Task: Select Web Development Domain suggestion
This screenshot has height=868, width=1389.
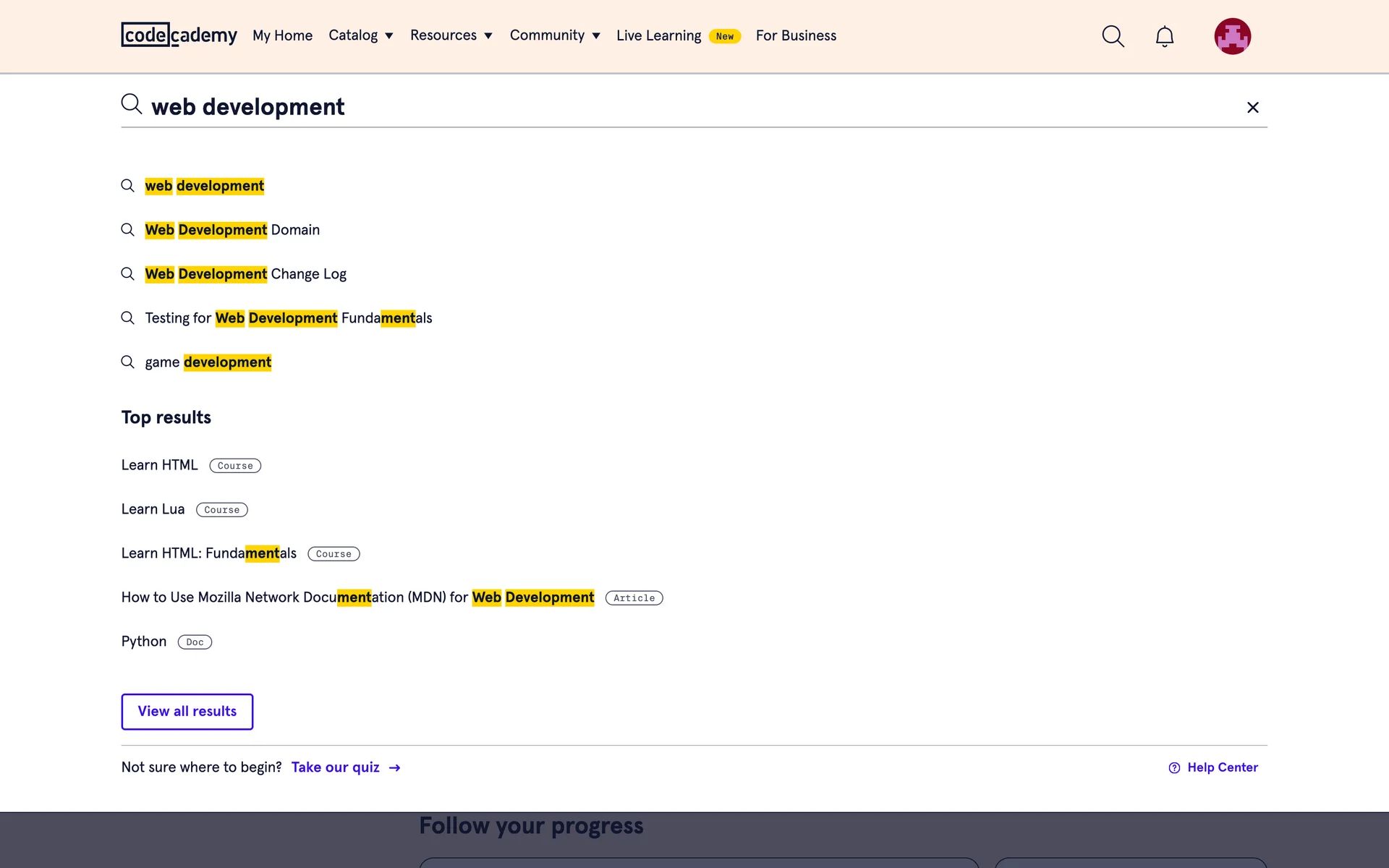Action: tap(231, 230)
